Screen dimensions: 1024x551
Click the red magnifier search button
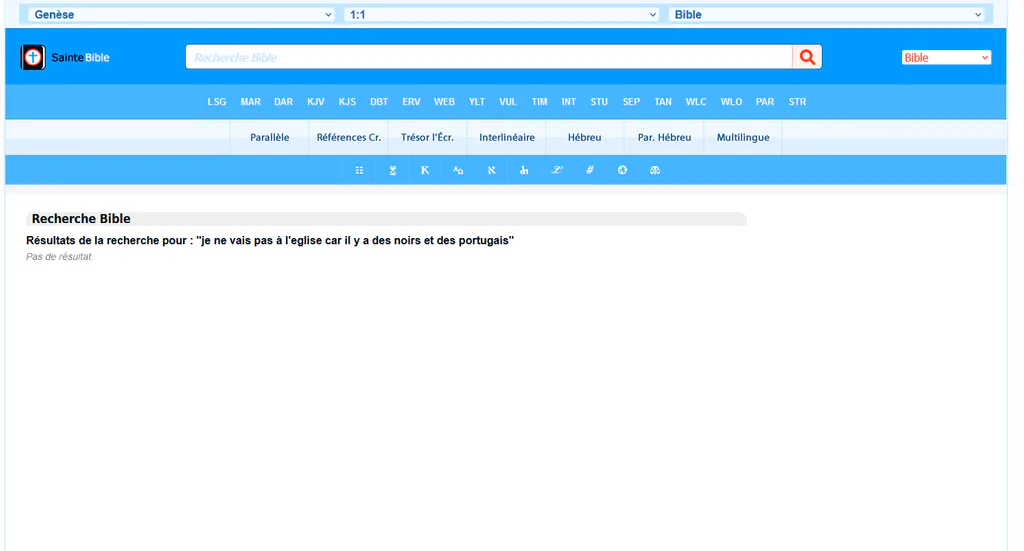807,57
